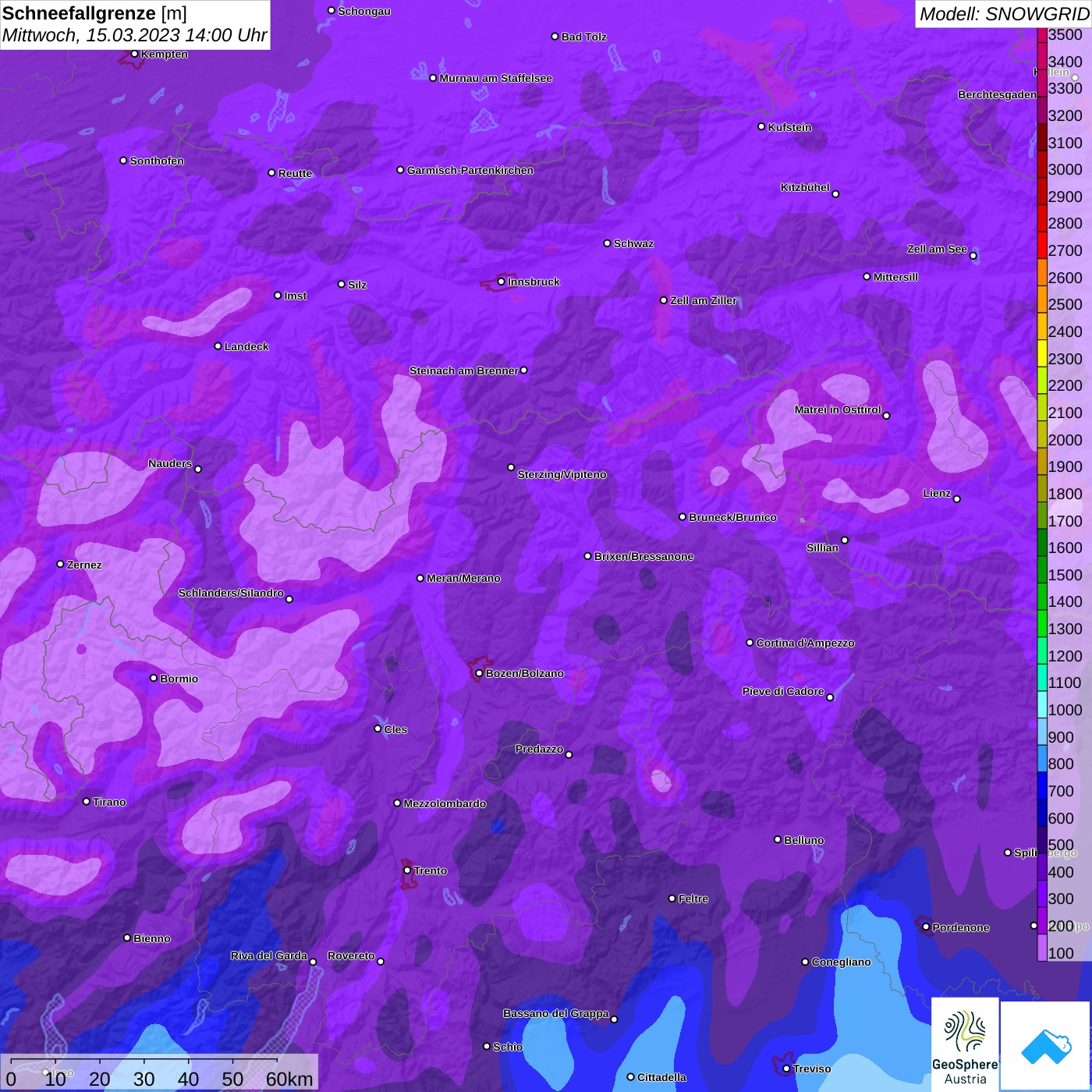Click the 'Mezzolombardo' label
This screenshot has height=1092, width=1092.
pyautogui.click(x=445, y=803)
